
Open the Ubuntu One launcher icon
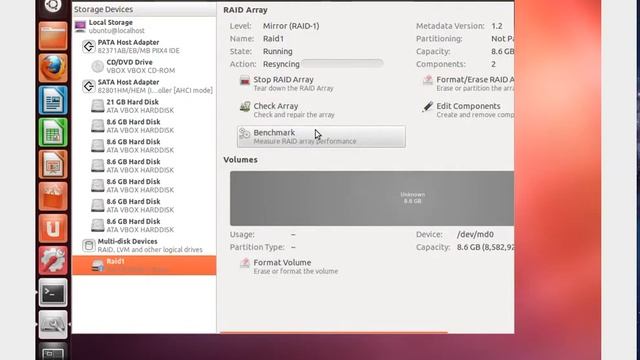[x=53, y=228]
